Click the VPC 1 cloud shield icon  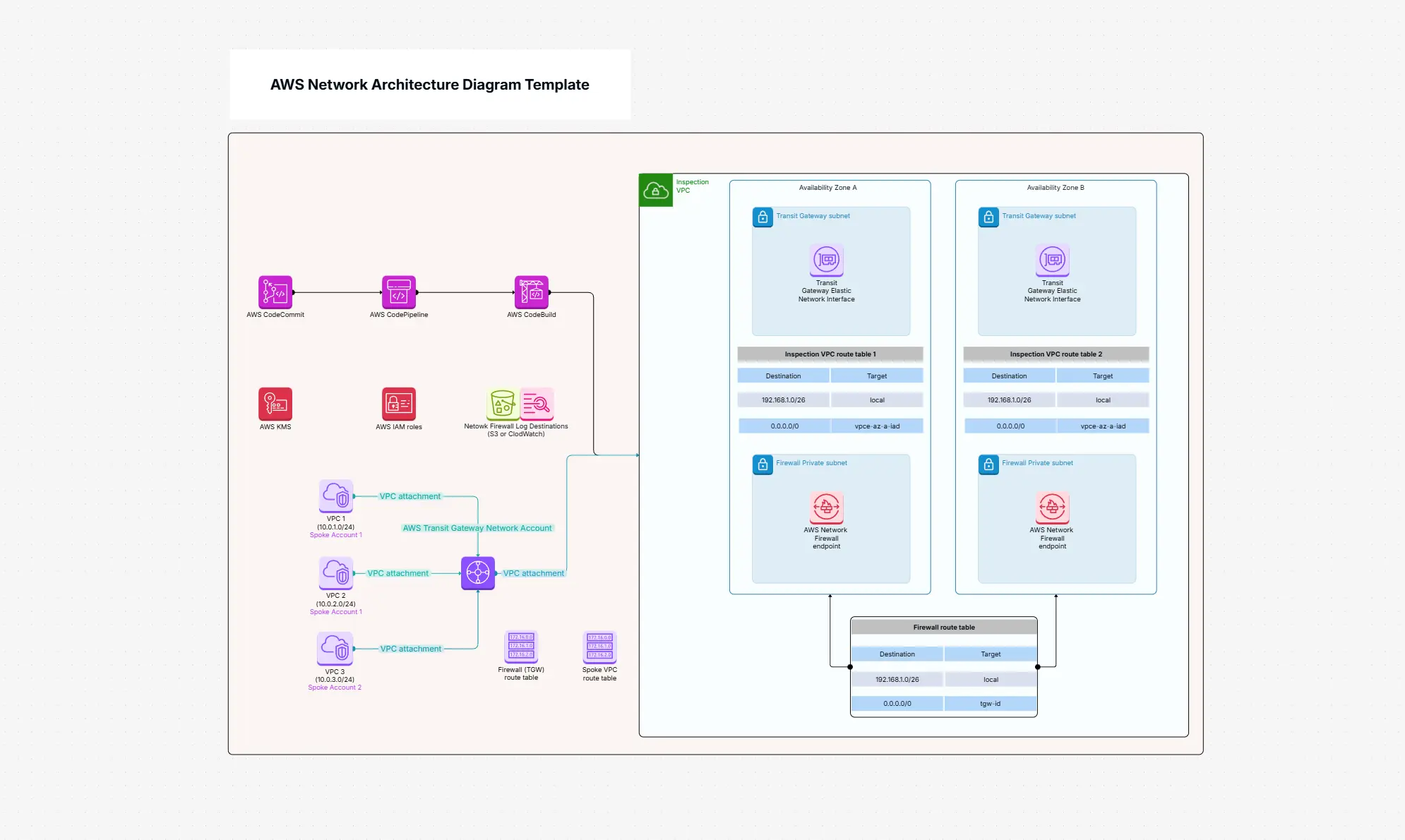tap(336, 496)
